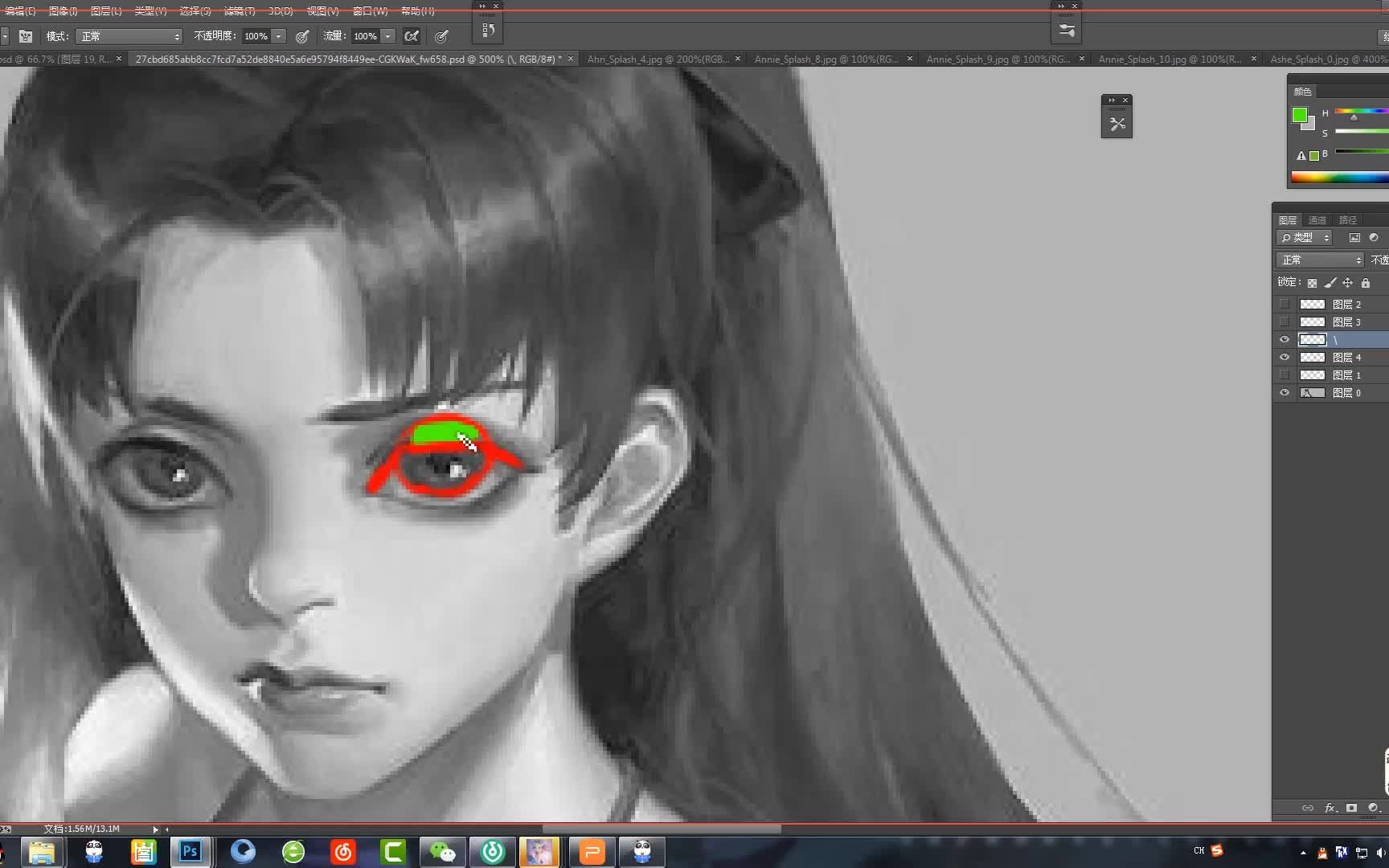Open Photoshop in the taskbar

tap(191, 851)
